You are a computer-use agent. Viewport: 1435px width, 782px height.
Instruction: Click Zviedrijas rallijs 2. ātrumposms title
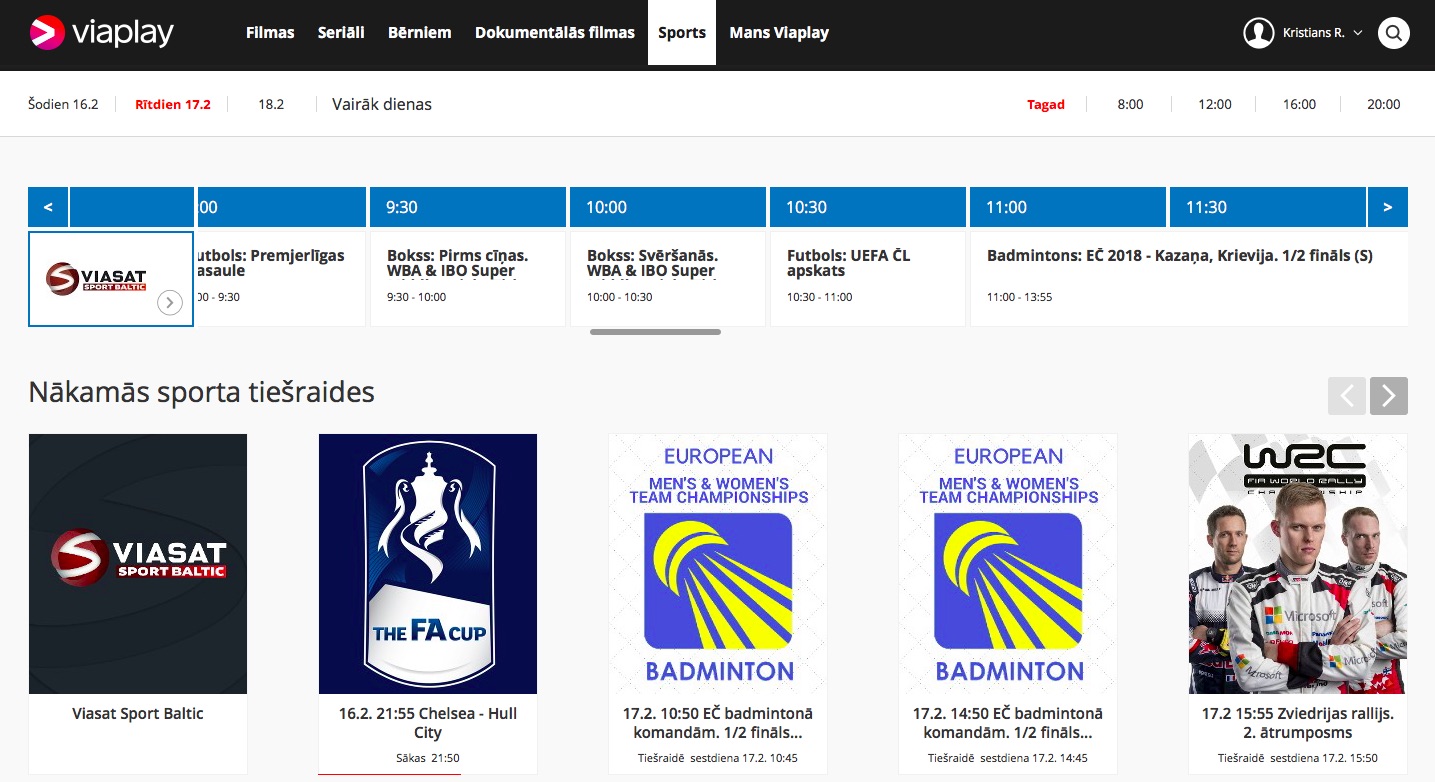[1298, 723]
